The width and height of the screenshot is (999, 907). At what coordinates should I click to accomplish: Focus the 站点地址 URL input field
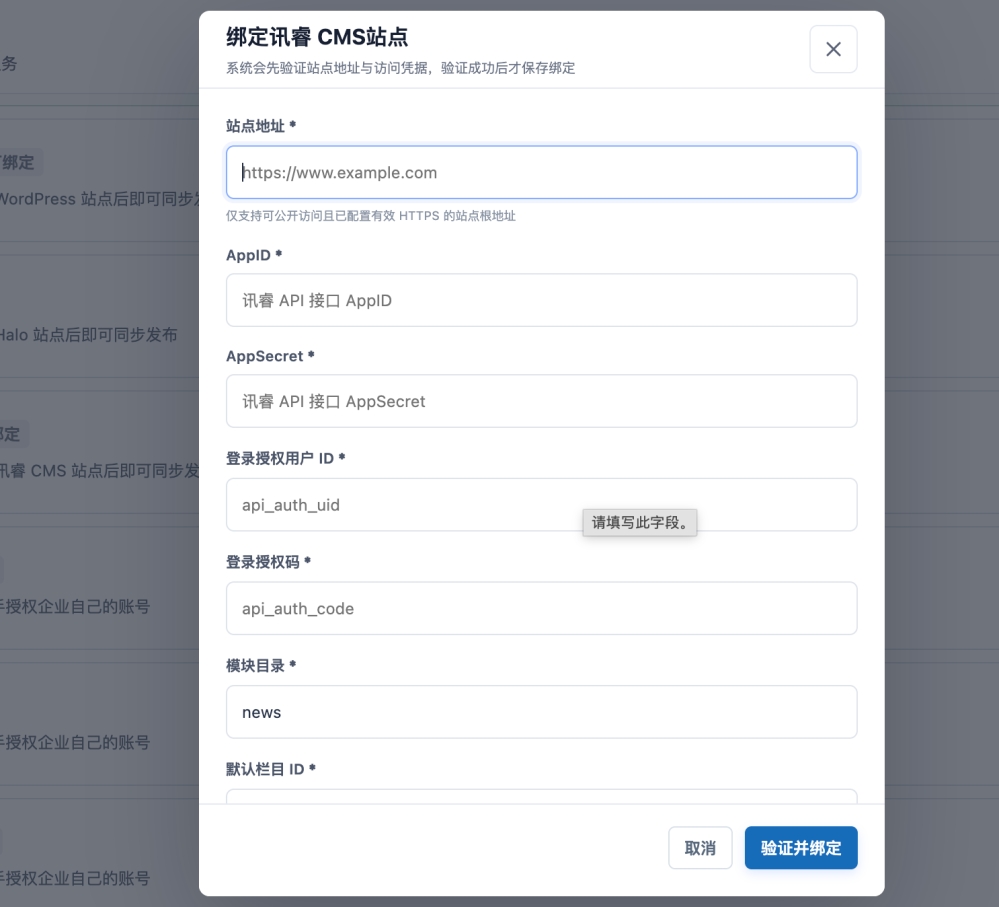pos(542,172)
